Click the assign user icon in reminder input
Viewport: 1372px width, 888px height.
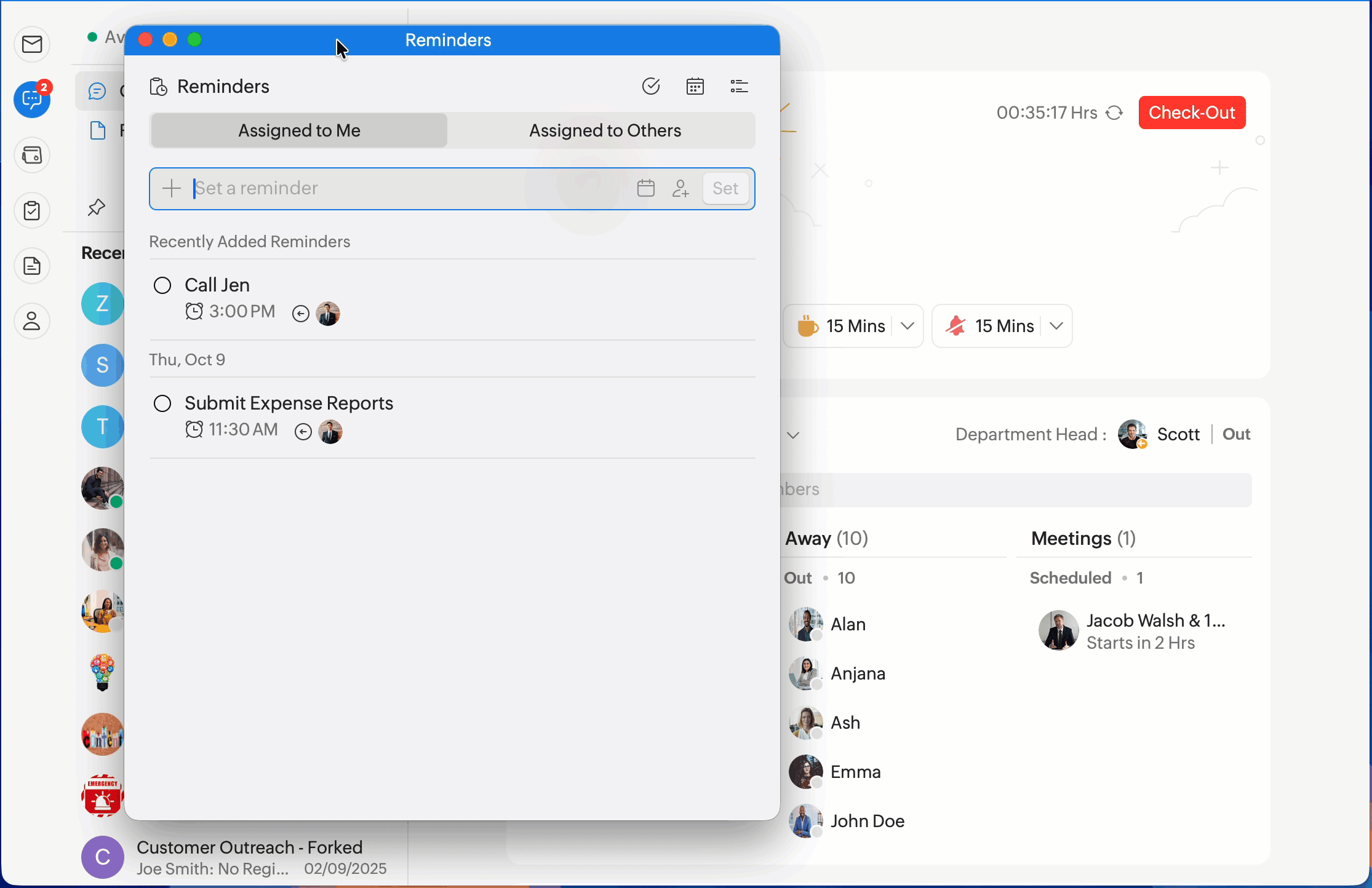click(680, 188)
